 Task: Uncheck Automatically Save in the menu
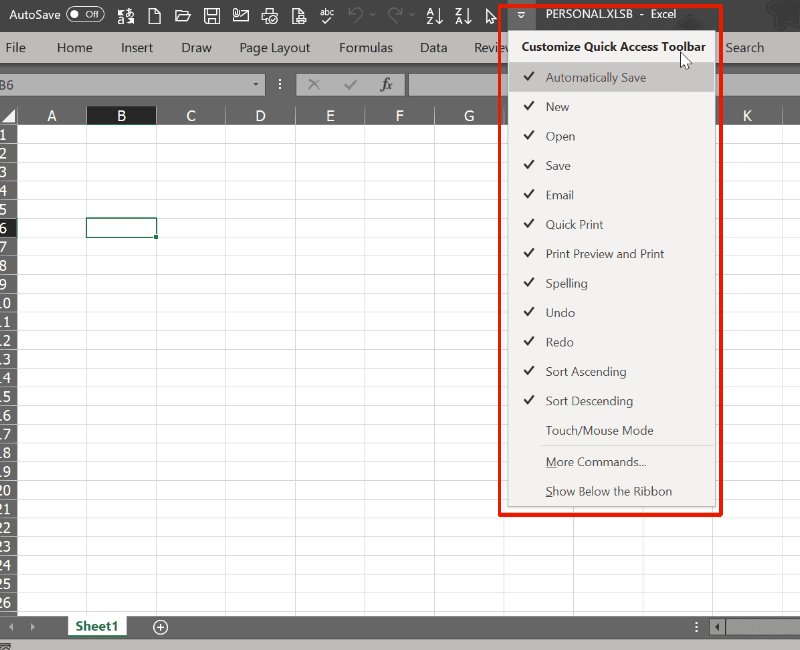click(611, 78)
